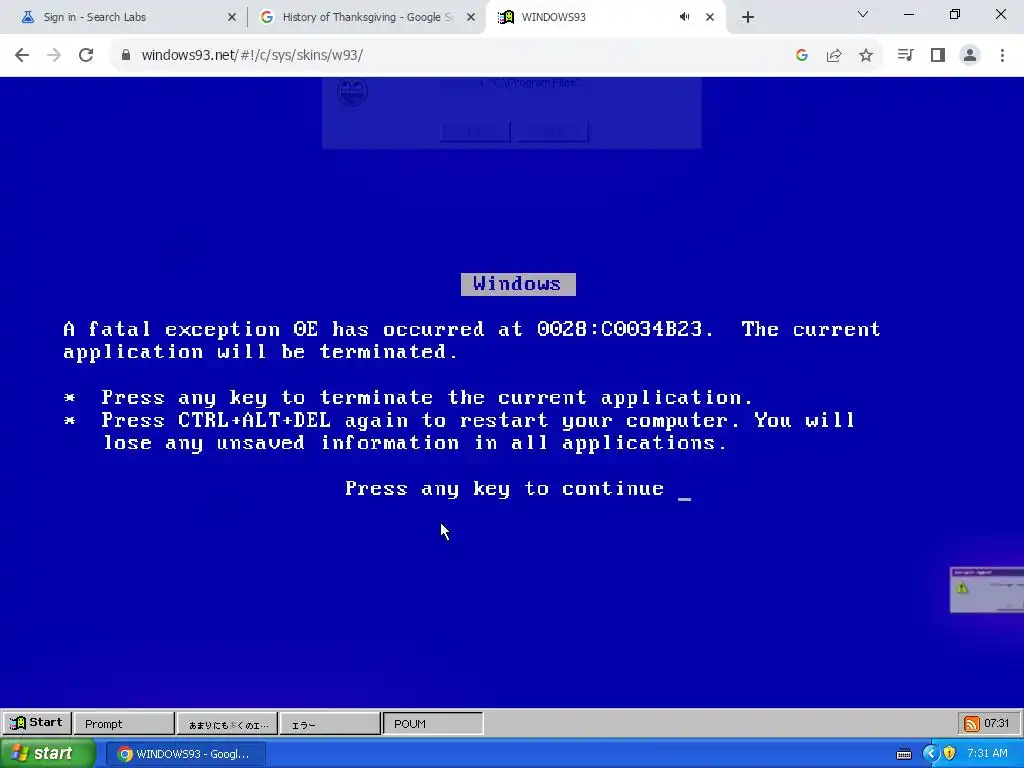
Task: Click the RSS feed tray icon
Action: pos(972,724)
